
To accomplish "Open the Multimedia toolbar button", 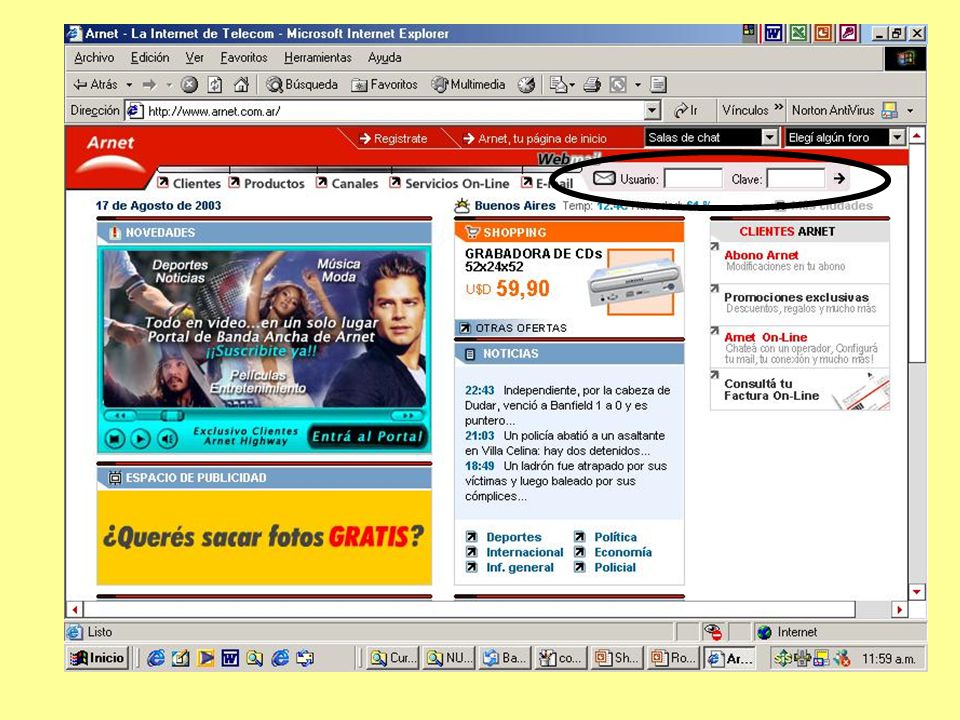I will coord(468,84).
